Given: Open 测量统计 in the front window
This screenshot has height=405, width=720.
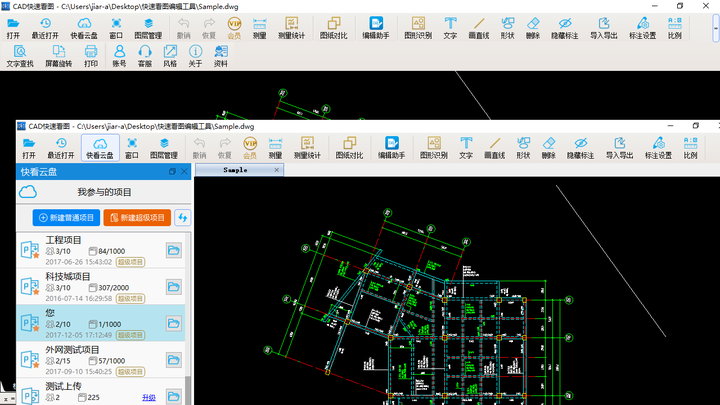Looking at the screenshot, I should [x=307, y=148].
